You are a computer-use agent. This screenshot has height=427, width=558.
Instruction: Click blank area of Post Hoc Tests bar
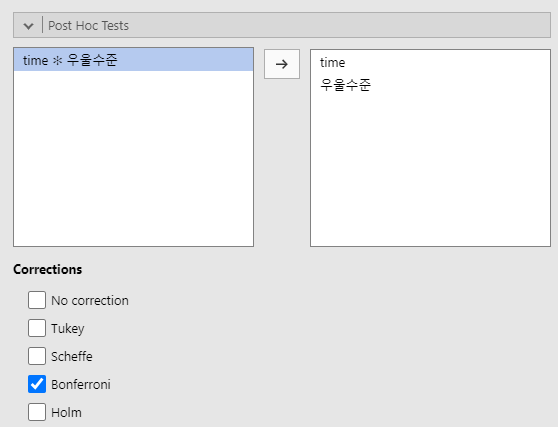click(x=338, y=25)
